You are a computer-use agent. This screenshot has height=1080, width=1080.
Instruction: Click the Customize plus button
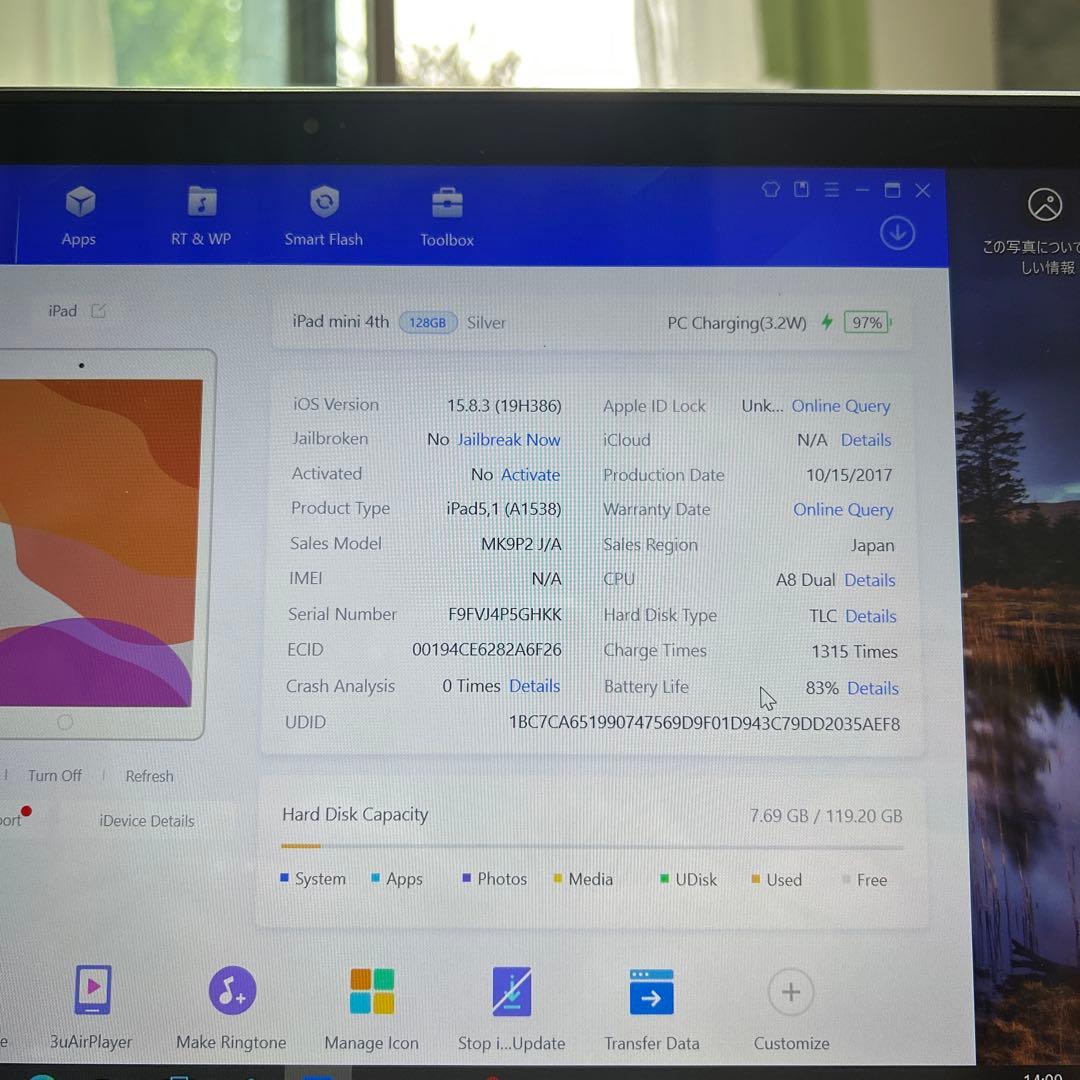point(791,993)
